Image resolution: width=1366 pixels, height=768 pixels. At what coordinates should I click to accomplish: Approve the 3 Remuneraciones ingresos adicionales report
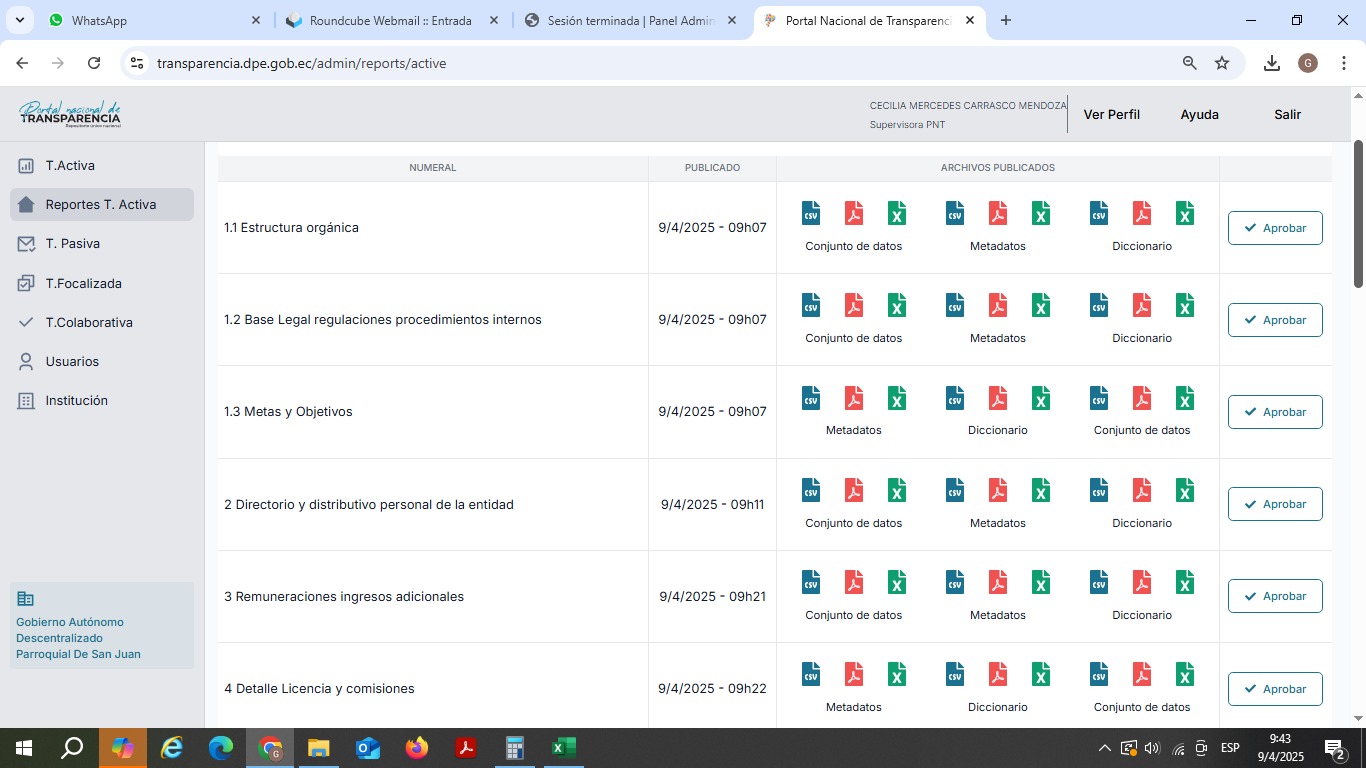[x=1275, y=596]
